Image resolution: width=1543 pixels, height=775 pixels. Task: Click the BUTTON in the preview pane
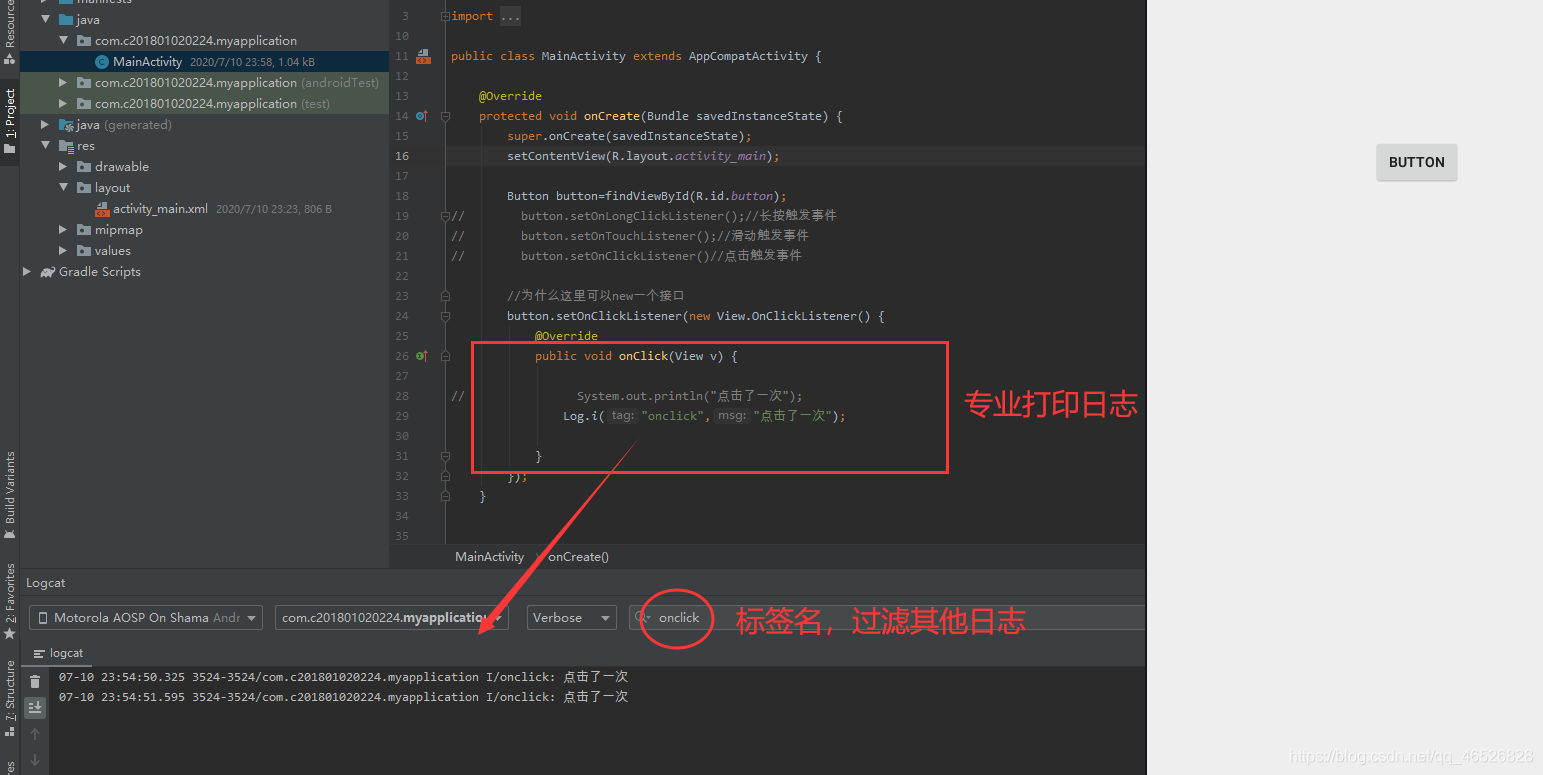point(1416,162)
